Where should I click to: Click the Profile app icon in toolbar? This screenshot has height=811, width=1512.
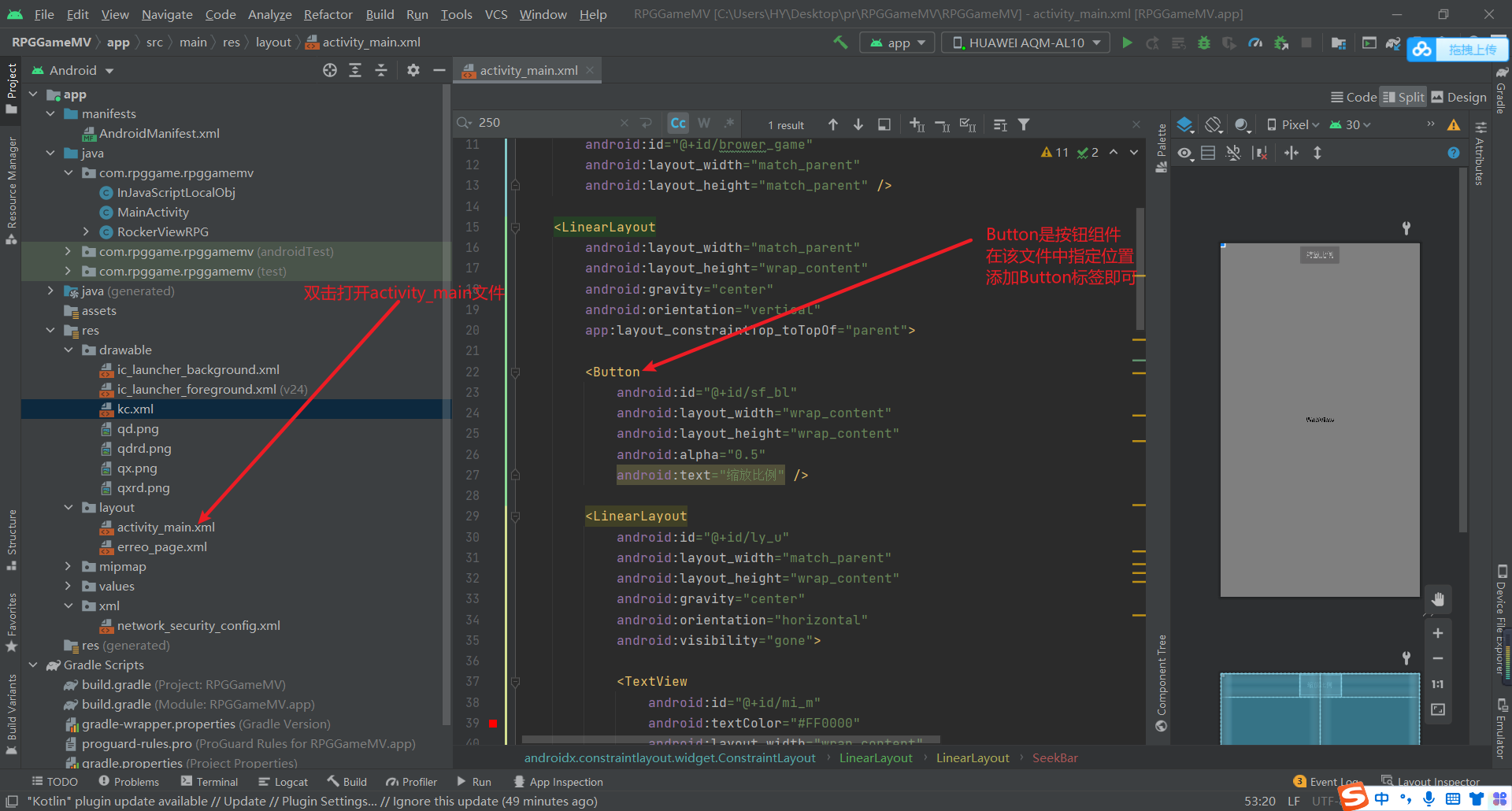(x=1255, y=43)
